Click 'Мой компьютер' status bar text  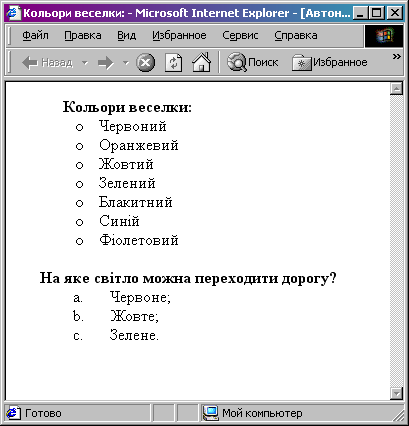coord(262,413)
